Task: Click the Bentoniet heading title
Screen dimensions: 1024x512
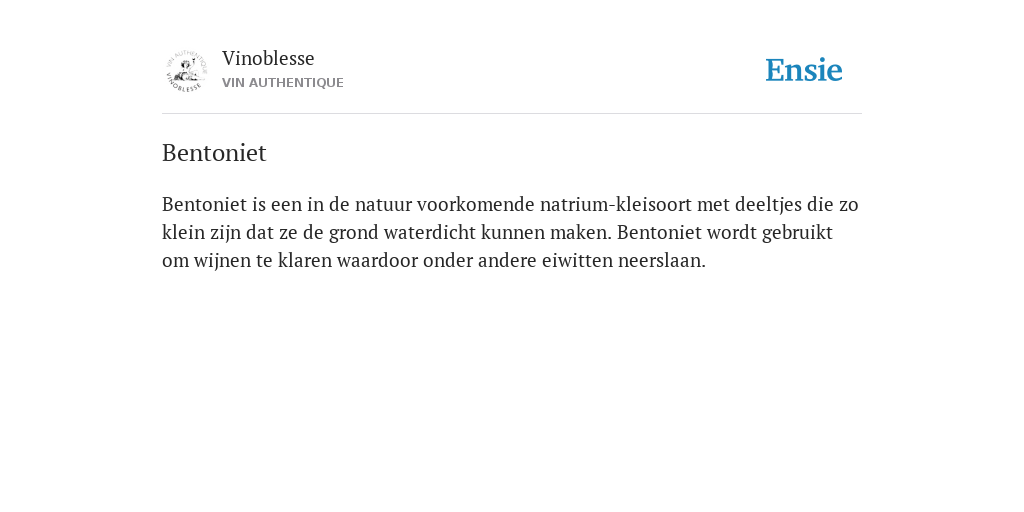Action: (214, 153)
